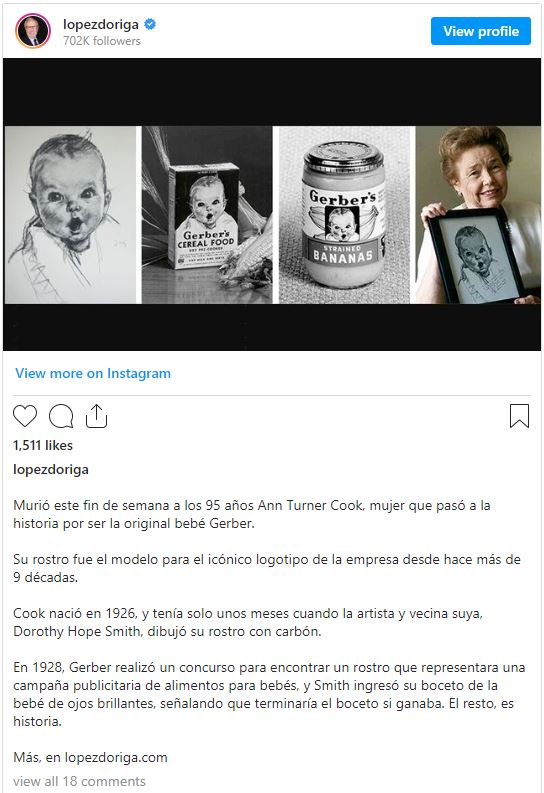Click the blue verified badge
The image size is (544, 793).
pyautogui.click(x=150, y=24)
